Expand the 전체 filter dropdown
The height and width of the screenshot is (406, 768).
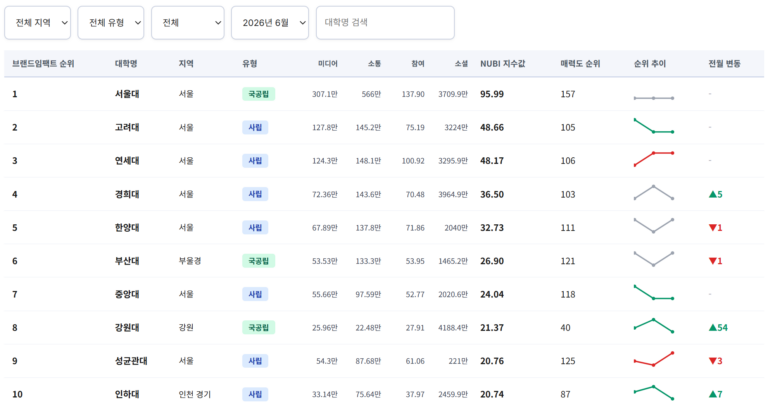pyautogui.click(x=188, y=23)
